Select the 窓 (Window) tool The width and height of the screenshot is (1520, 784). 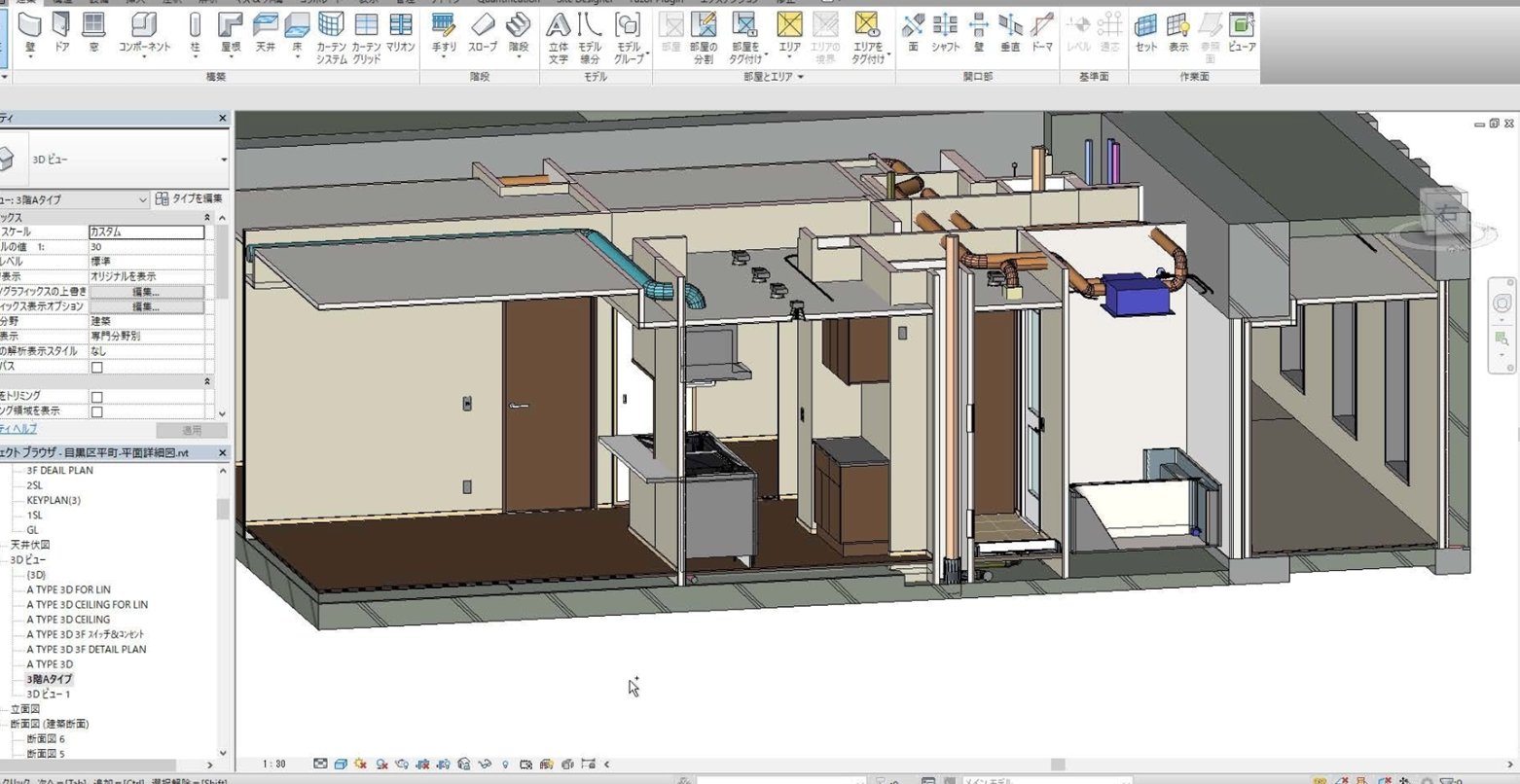[x=93, y=34]
